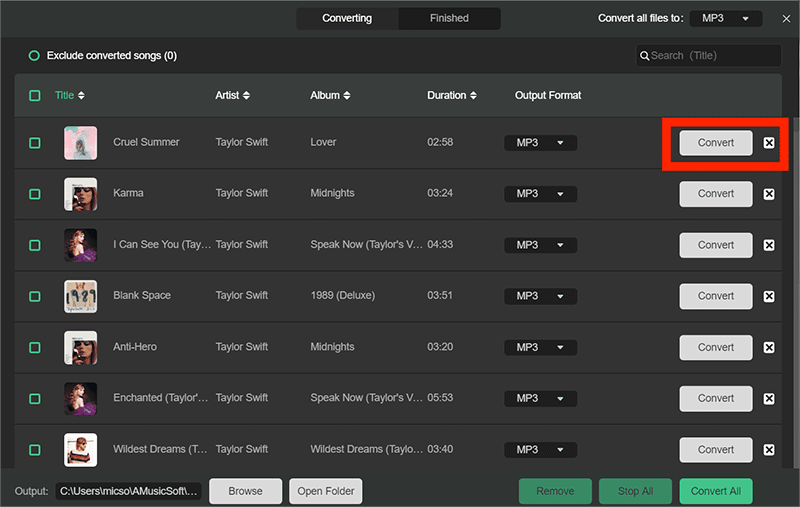Click the Remove button
Image resolution: width=800 pixels, height=507 pixels.
pyautogui.click(x=555, y=491)
